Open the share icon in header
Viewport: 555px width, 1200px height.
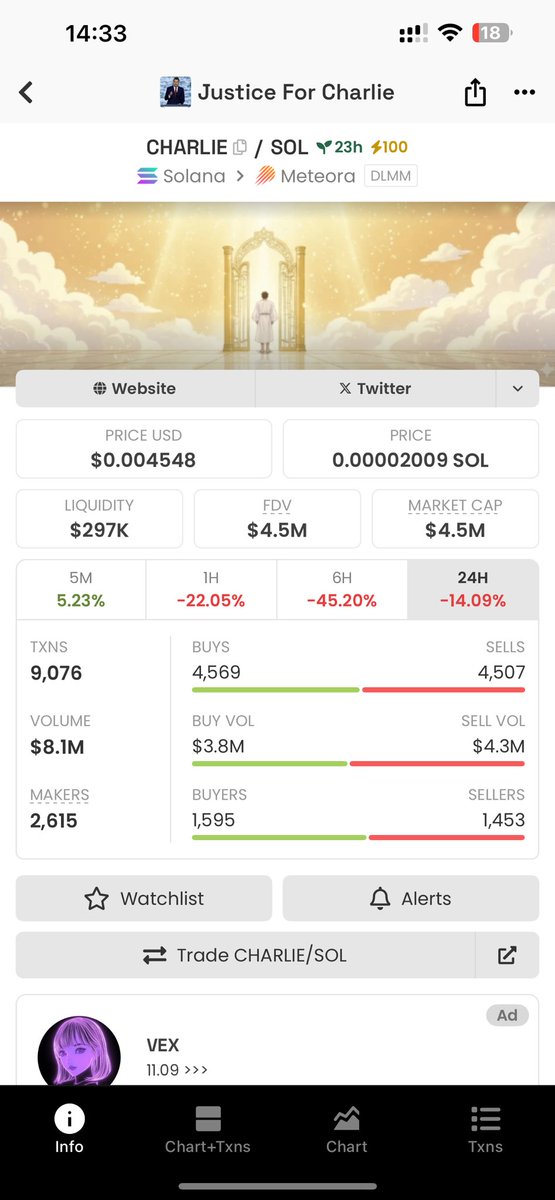pos(475,93)
